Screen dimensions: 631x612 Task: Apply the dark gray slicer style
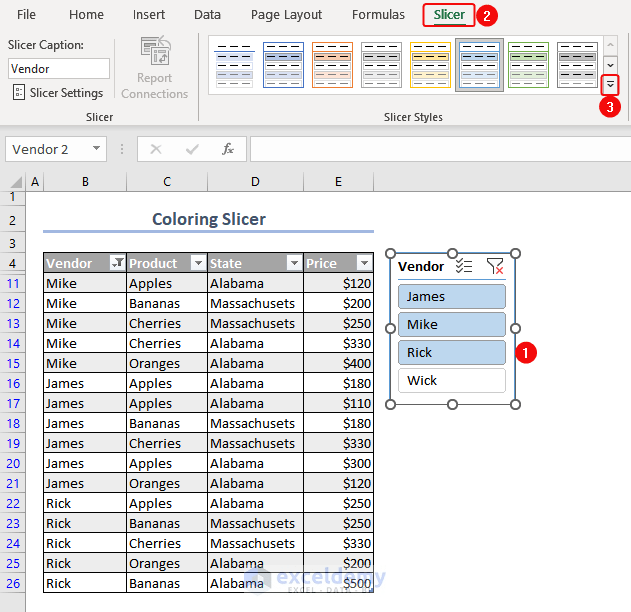[577, 65]
